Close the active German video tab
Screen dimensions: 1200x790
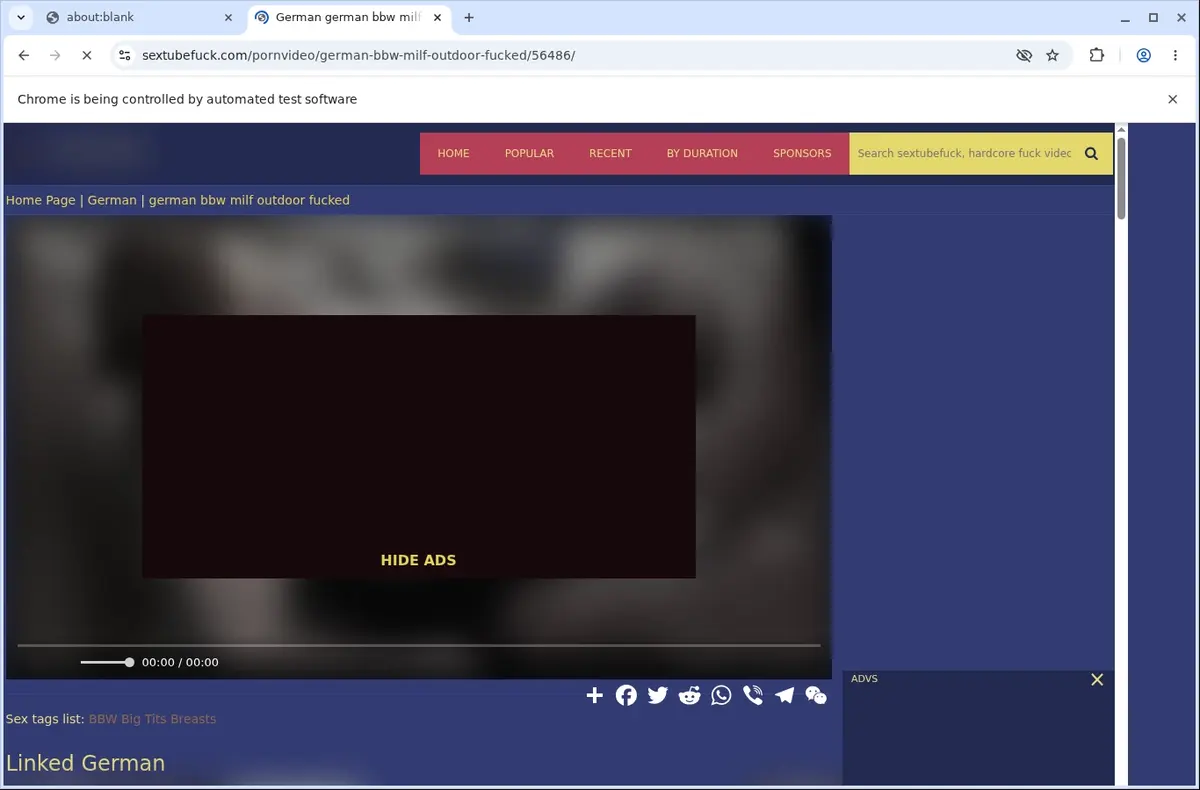click(437, 17)
